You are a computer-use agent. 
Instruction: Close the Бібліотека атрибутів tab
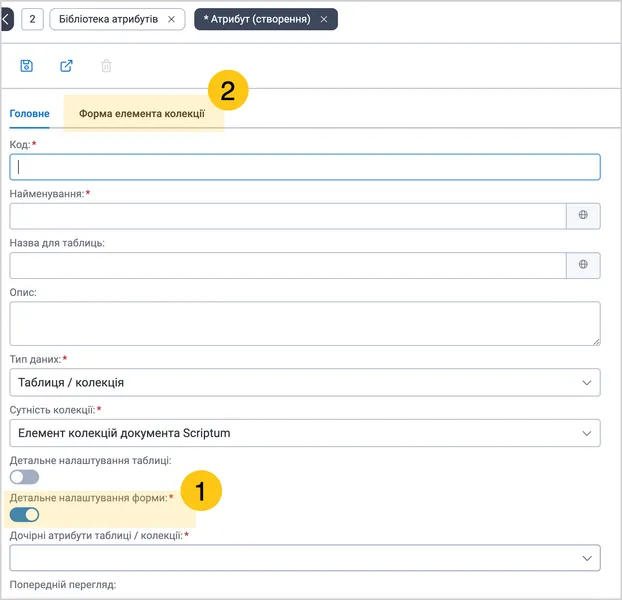coord(171,19)
